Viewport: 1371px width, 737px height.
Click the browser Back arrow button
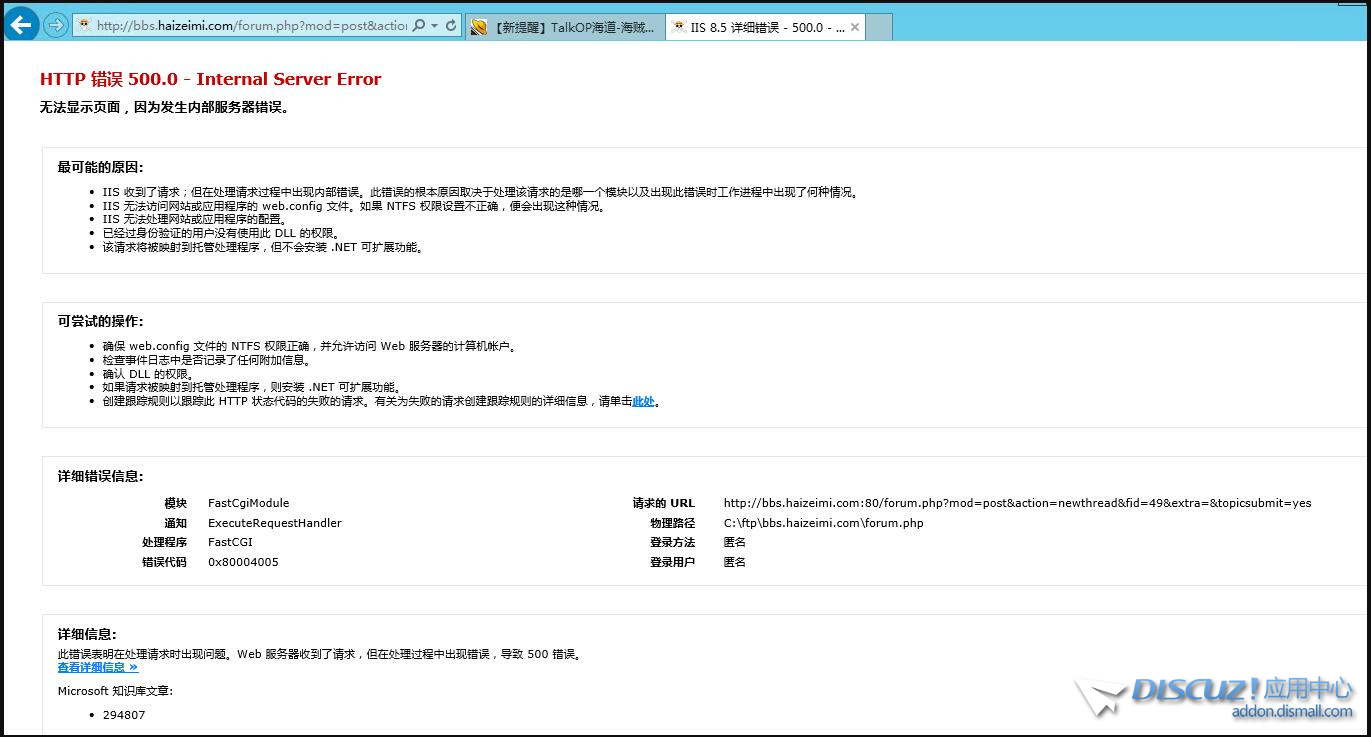pyautogui.click(x=21, y=26)
